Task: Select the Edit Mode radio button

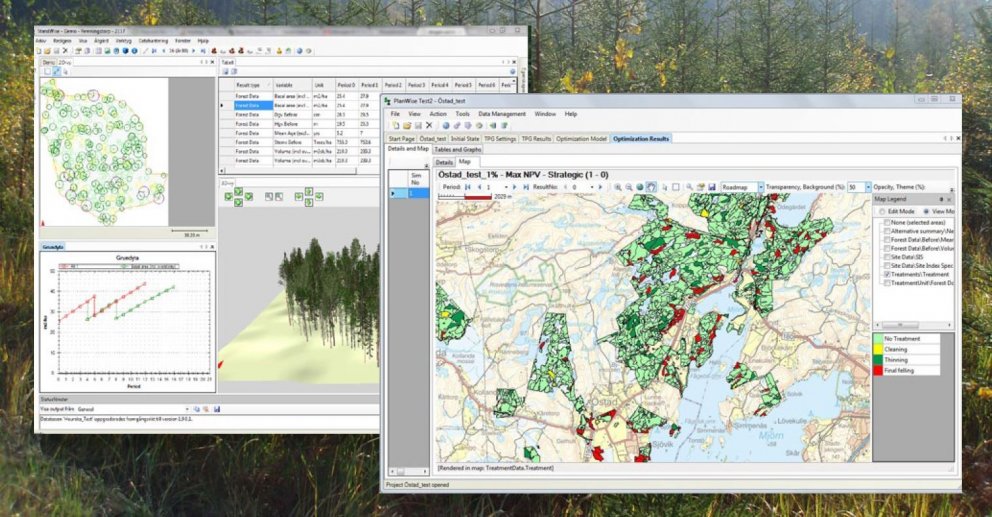Action: click(883, 211)
